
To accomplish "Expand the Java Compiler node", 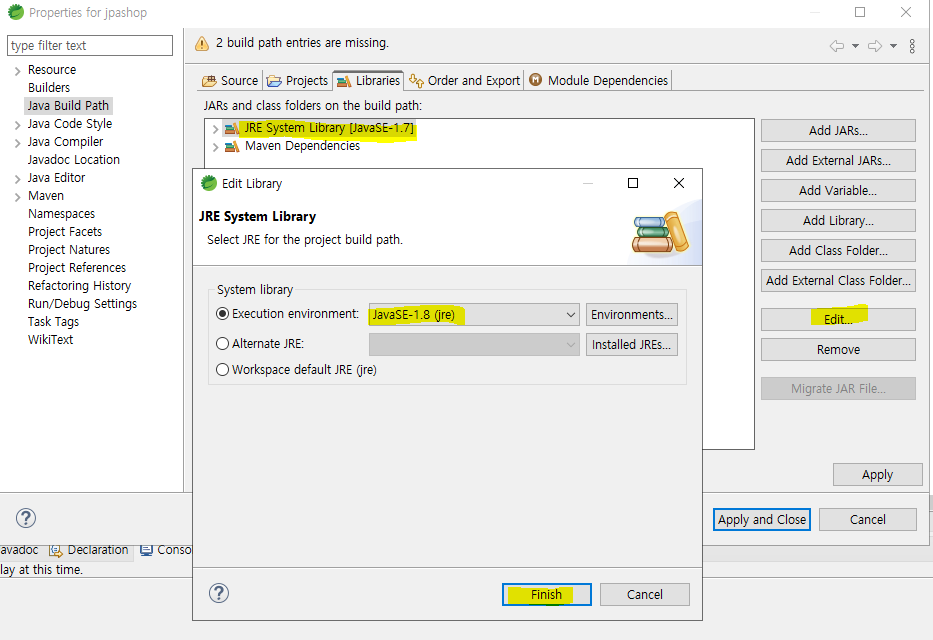I will click(17, 143).
